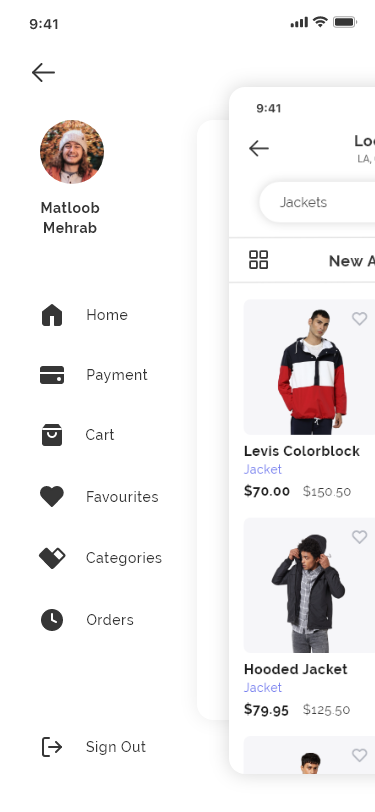Open Matloob Mehrab's profile picture
The image size is (375, 812).
72,152
